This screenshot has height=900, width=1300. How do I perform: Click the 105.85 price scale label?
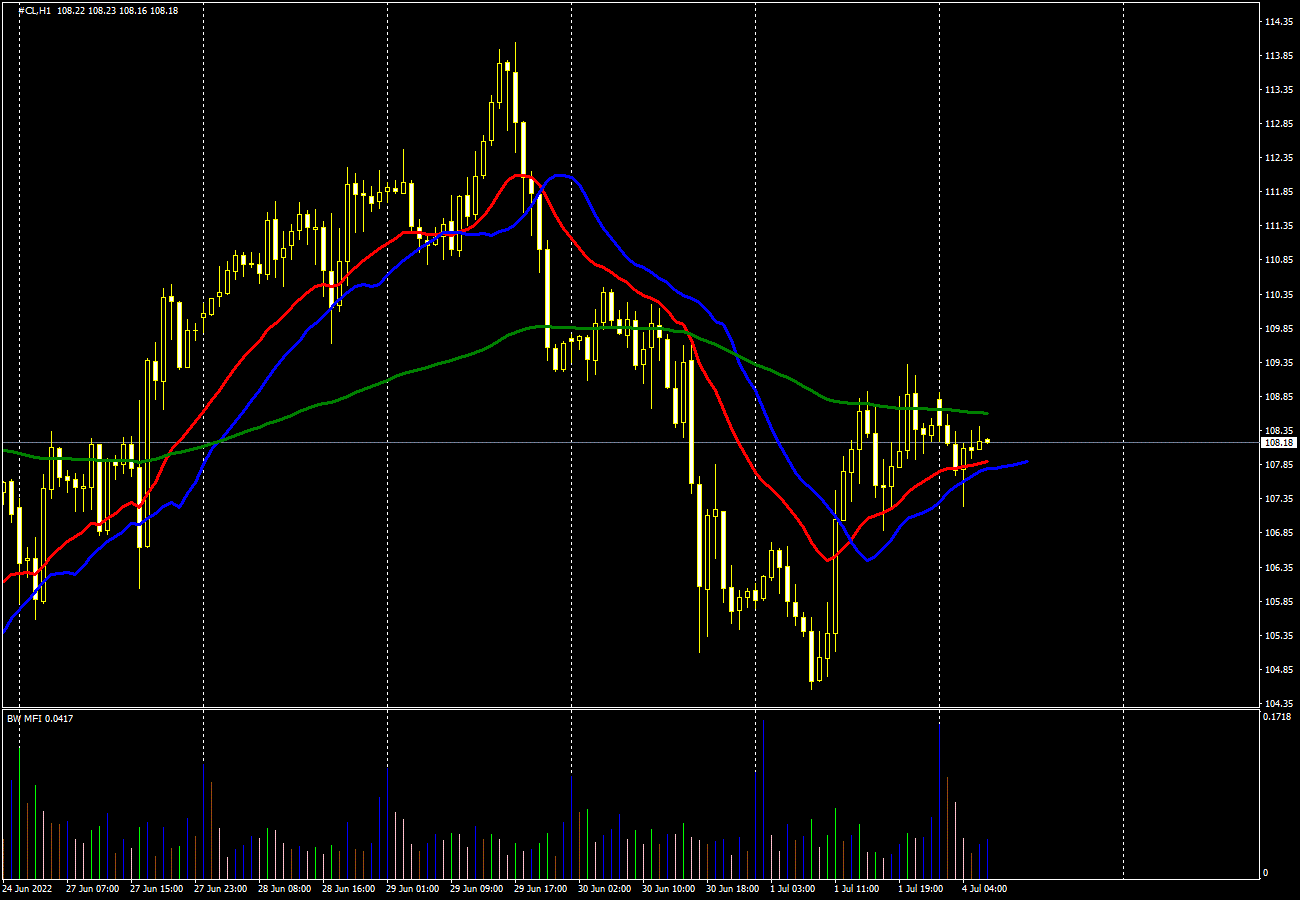tap(1278, 601)
